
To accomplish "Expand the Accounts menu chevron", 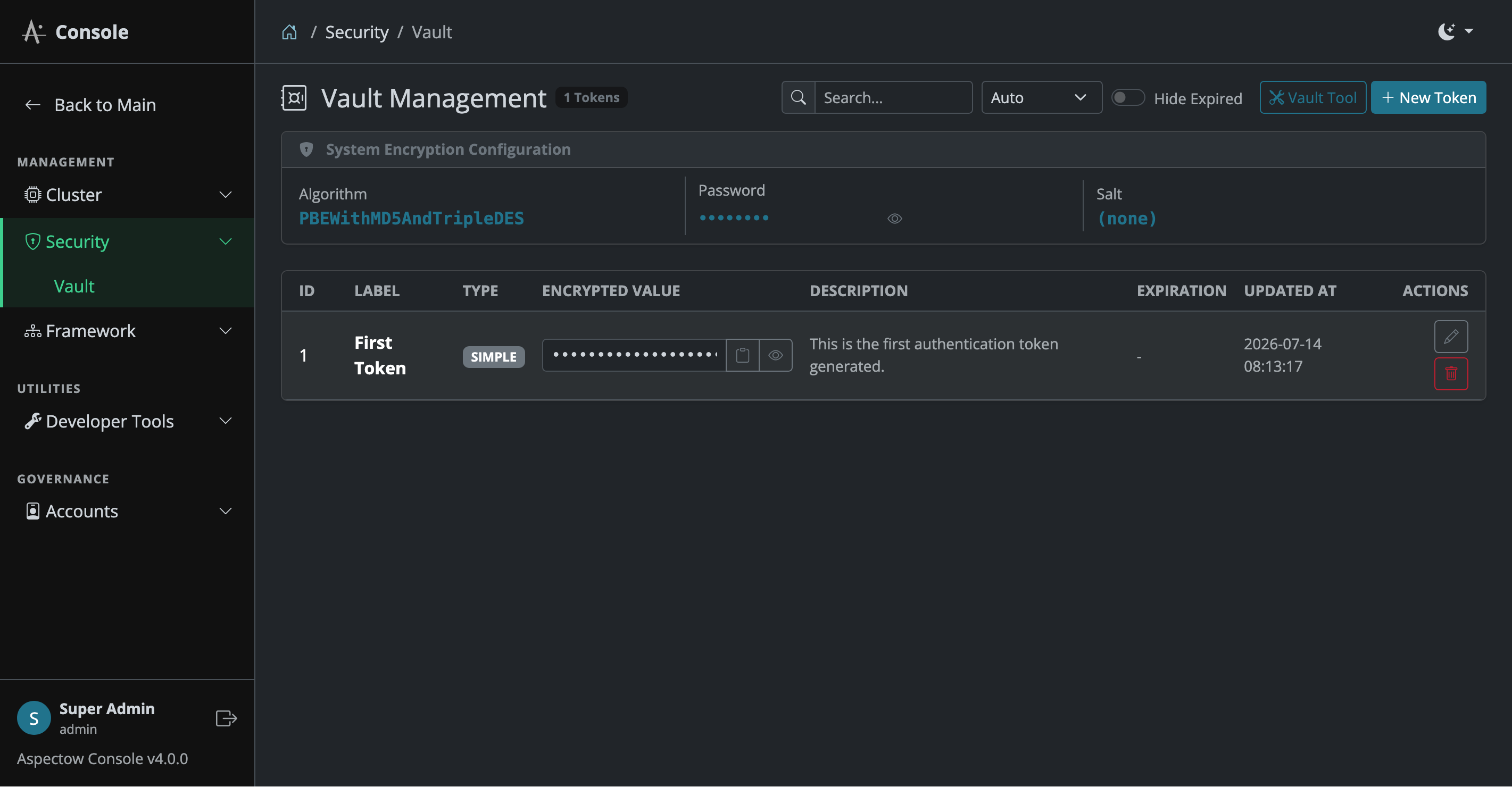I will [226, 511].
